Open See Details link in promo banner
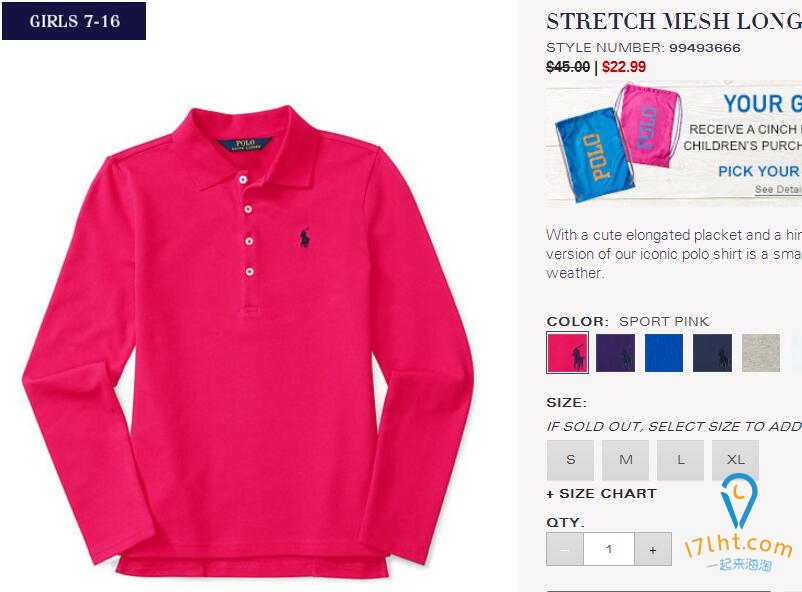This screenshot has height=592, width=802. tap(778, 189)
